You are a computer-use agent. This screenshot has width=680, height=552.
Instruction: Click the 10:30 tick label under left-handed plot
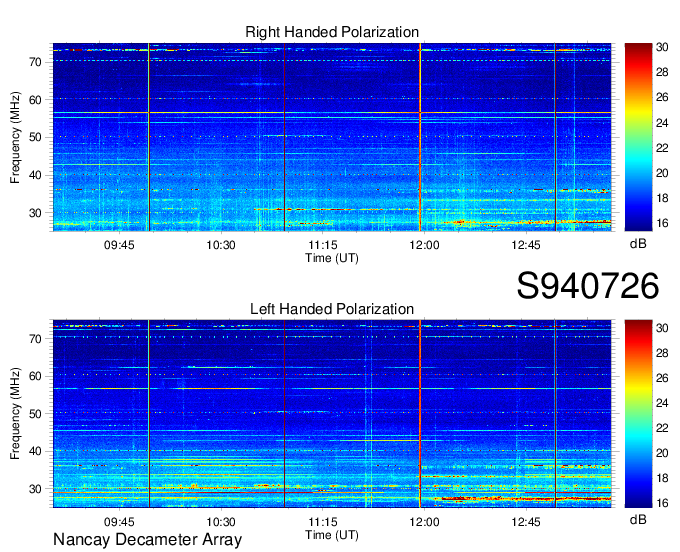(x=221, y=522)
